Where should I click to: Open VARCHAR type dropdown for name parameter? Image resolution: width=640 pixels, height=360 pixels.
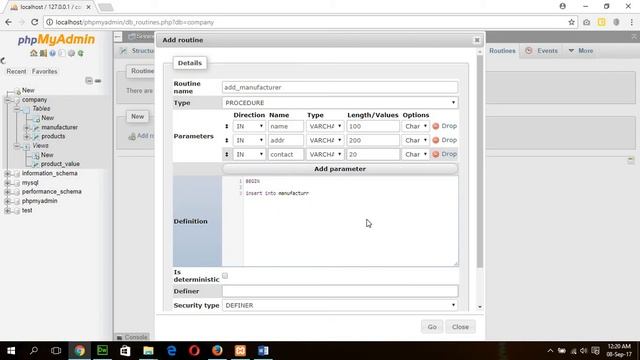[325, 127]
